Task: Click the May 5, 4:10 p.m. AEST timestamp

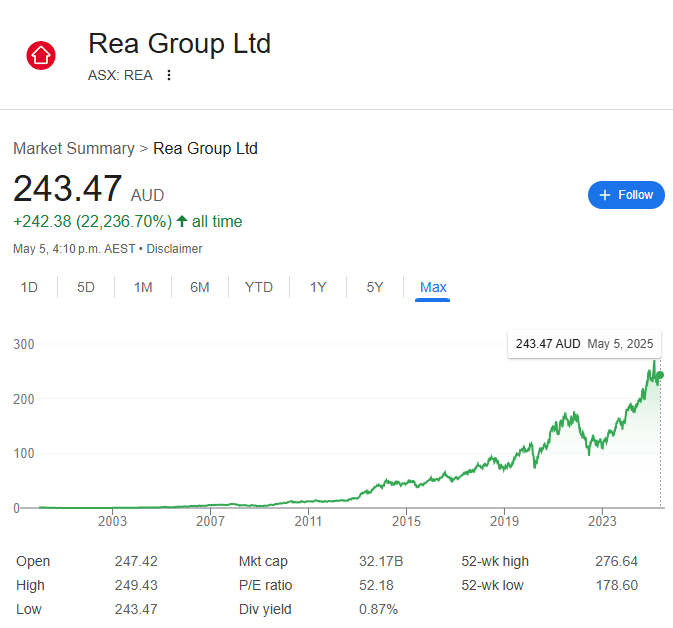Action: pyautogui.click(x=74, y=249)
